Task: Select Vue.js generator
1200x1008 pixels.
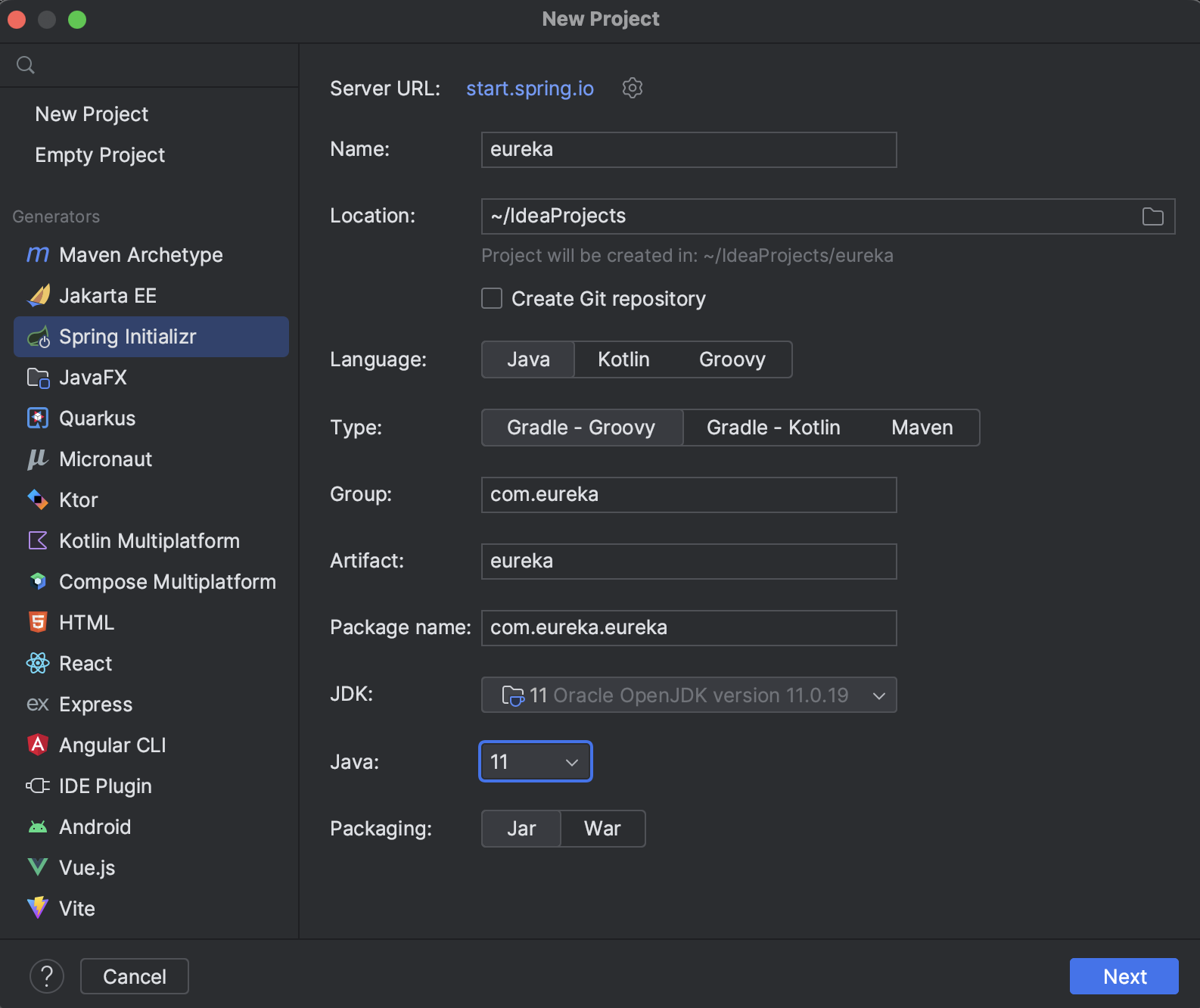Action: (151, 868)
